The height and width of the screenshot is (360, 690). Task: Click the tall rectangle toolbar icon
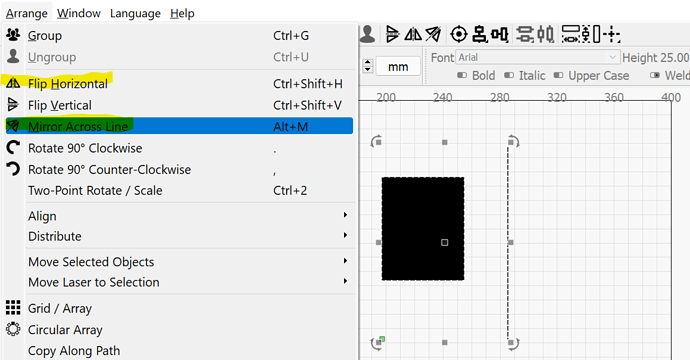click(597, 34)
